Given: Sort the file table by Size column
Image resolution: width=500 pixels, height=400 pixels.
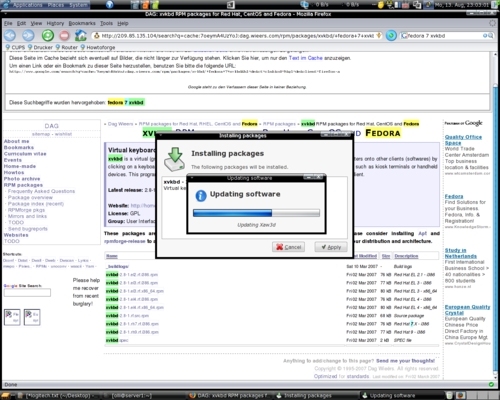Looking at the screenshot, I should tap(386, 256).
